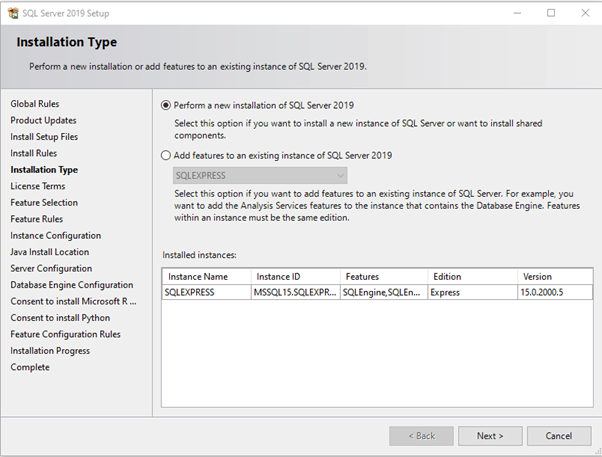Select Add features to existing instance option
The image size is (602, 457).
click(x=165, y=156)
